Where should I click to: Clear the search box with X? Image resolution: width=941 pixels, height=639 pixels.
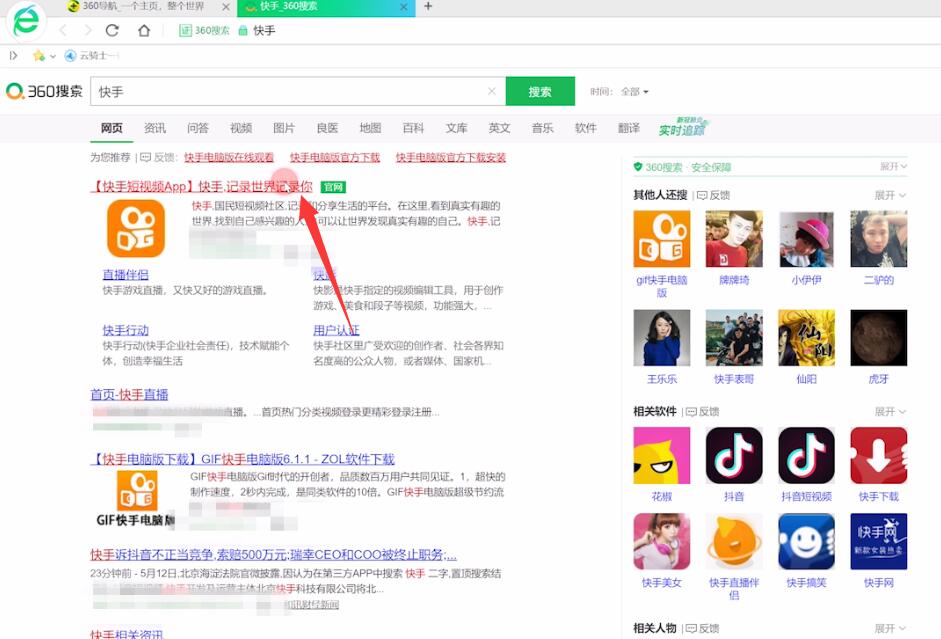coord(492,91)
